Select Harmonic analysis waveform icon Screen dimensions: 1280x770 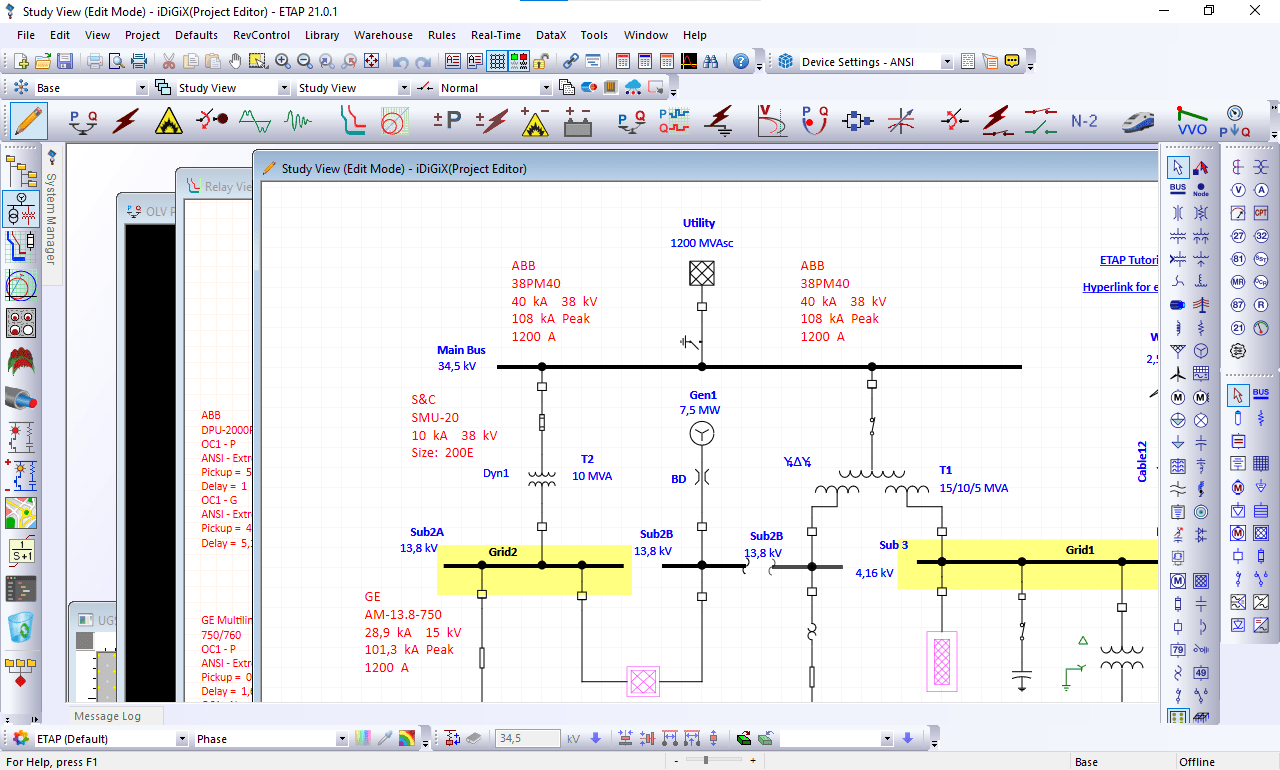[255, 121]
